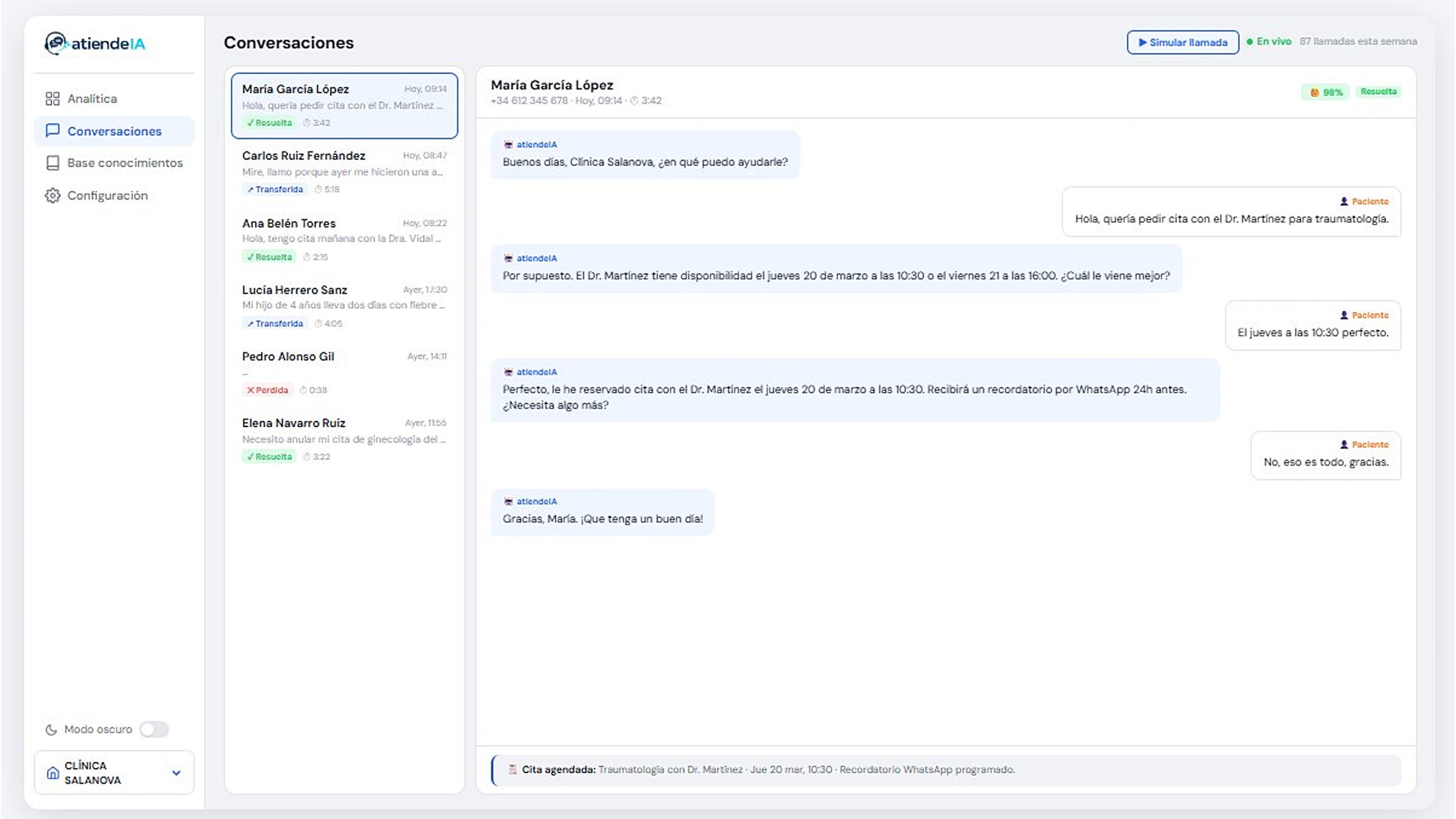Toggle the Modo oscuro switch
The height and width of the screenshot is (819, 1456).
[x=154, y=729]
